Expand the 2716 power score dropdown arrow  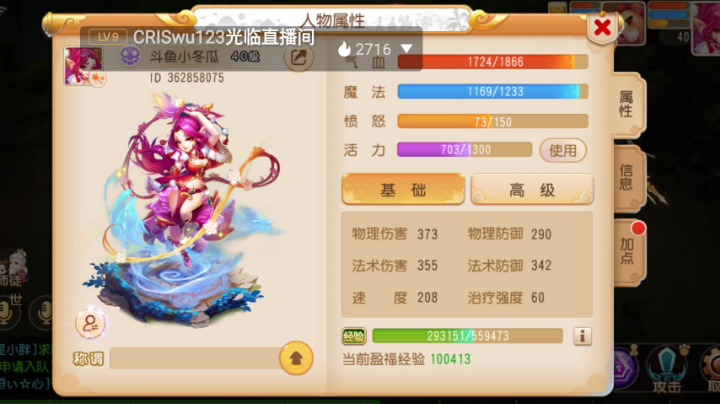pos(406,49)
